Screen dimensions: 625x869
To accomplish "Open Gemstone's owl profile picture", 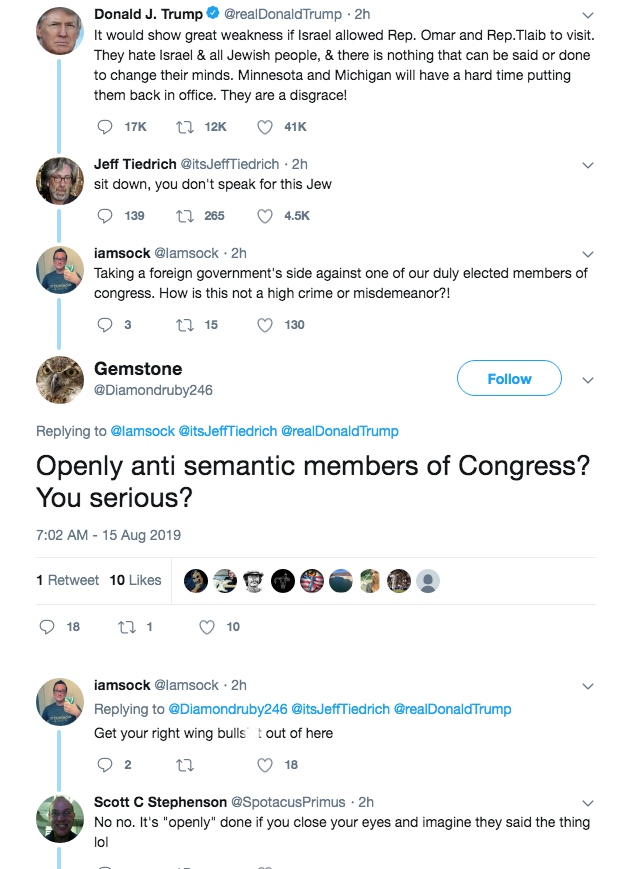I will pyautogui.click(x=59, y=380).
